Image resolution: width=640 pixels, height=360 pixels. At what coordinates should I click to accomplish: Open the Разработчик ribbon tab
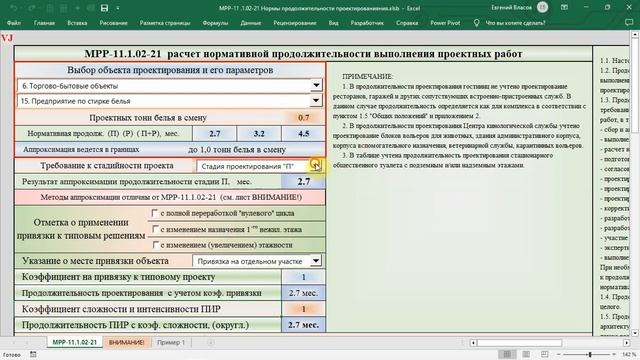pyautogui.click(x=367, y=23)
